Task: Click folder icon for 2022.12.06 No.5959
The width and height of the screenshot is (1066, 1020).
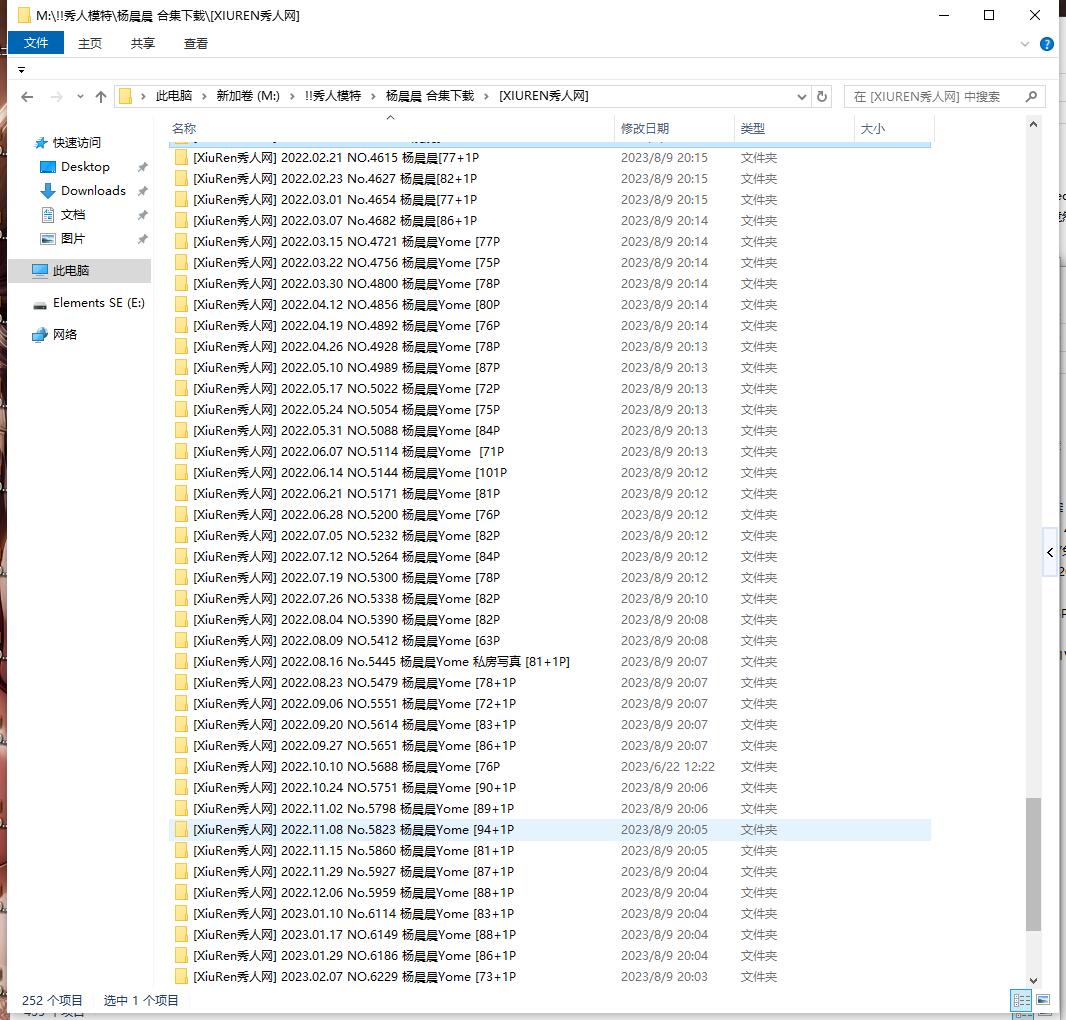Action: click(x=181, y=893)
